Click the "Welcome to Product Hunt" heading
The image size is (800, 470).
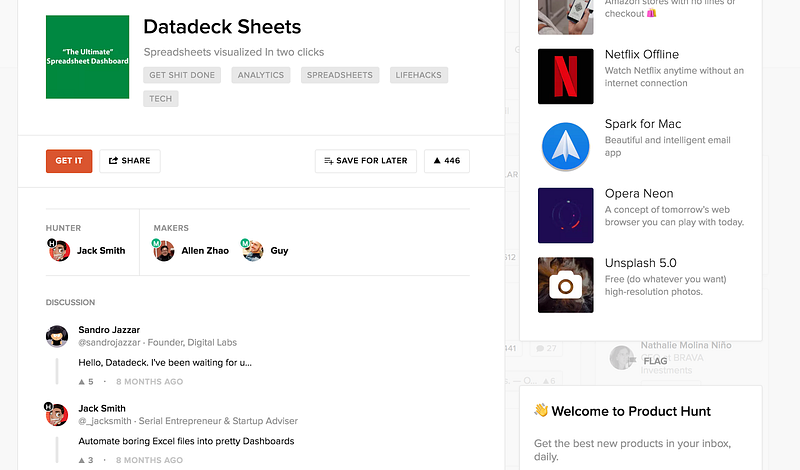click(631, 411)
